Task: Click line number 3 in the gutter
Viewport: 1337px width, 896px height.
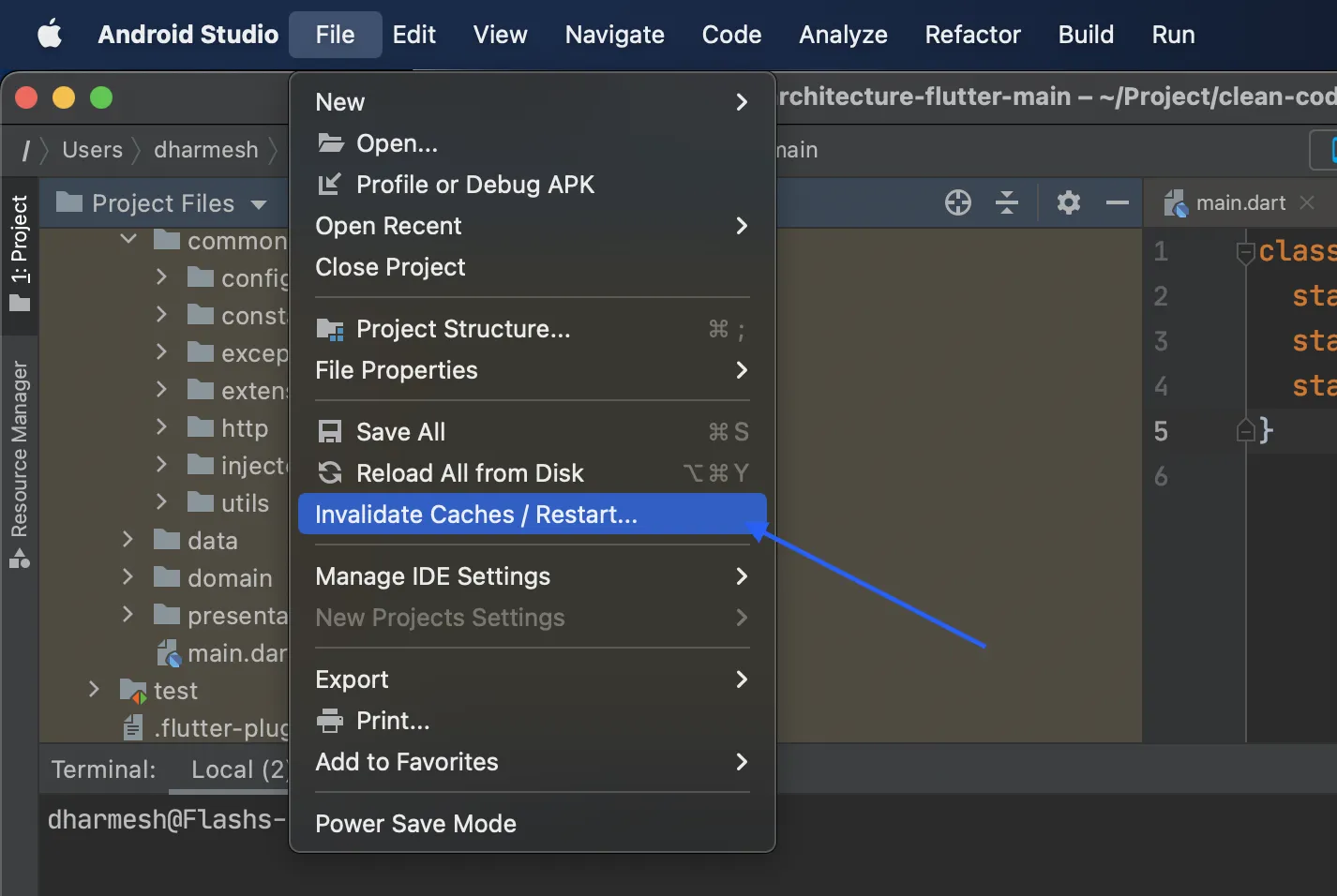Action: (x=1161, y=341)
